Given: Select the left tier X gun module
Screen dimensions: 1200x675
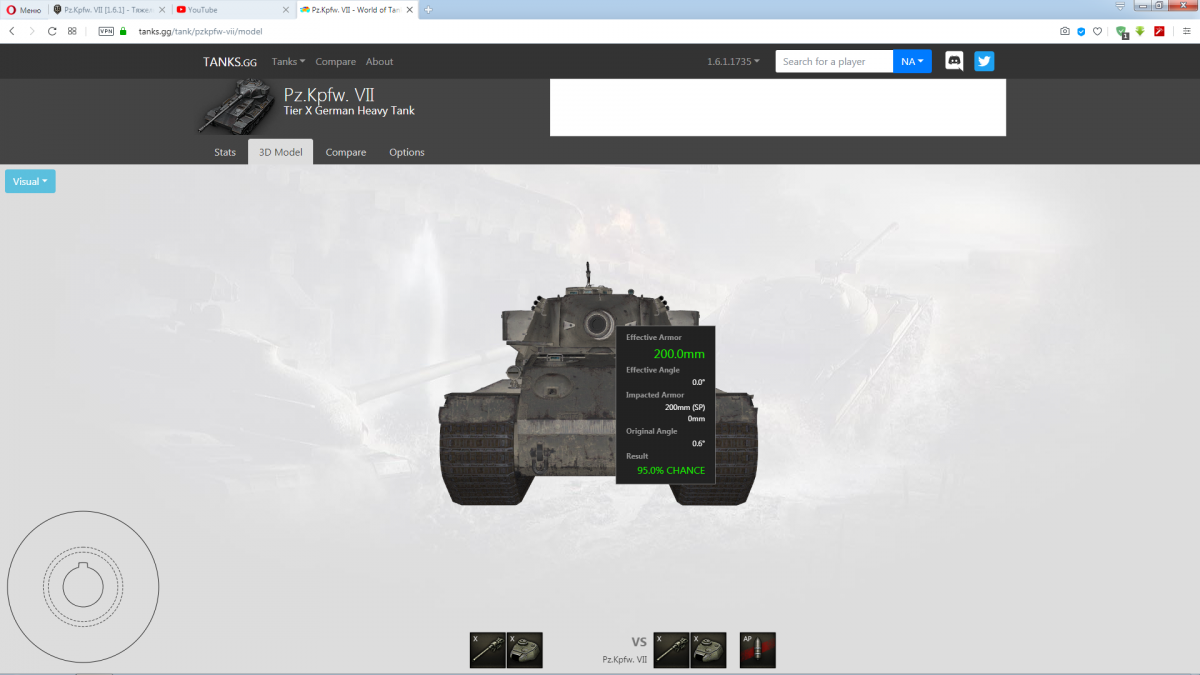Looking at the screenshot, I should tap(487, 650).
